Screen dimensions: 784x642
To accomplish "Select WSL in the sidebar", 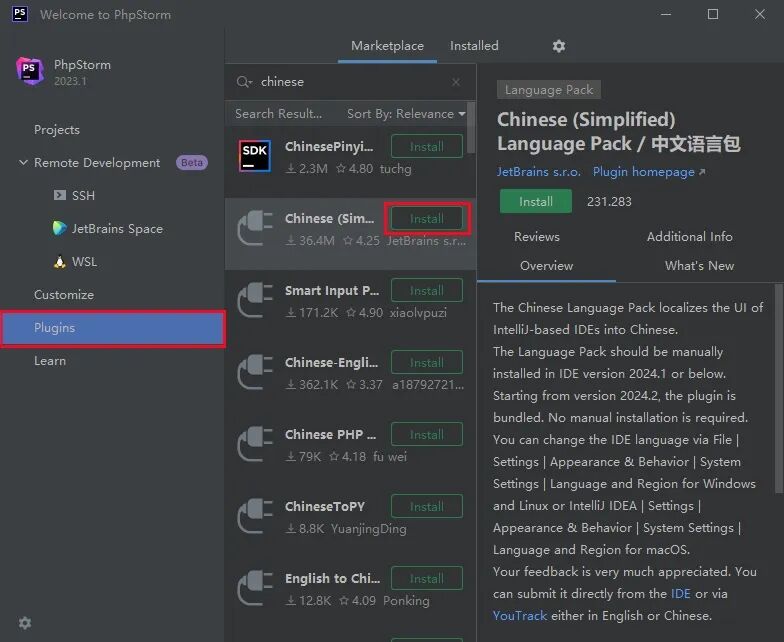I will point(84,262).
